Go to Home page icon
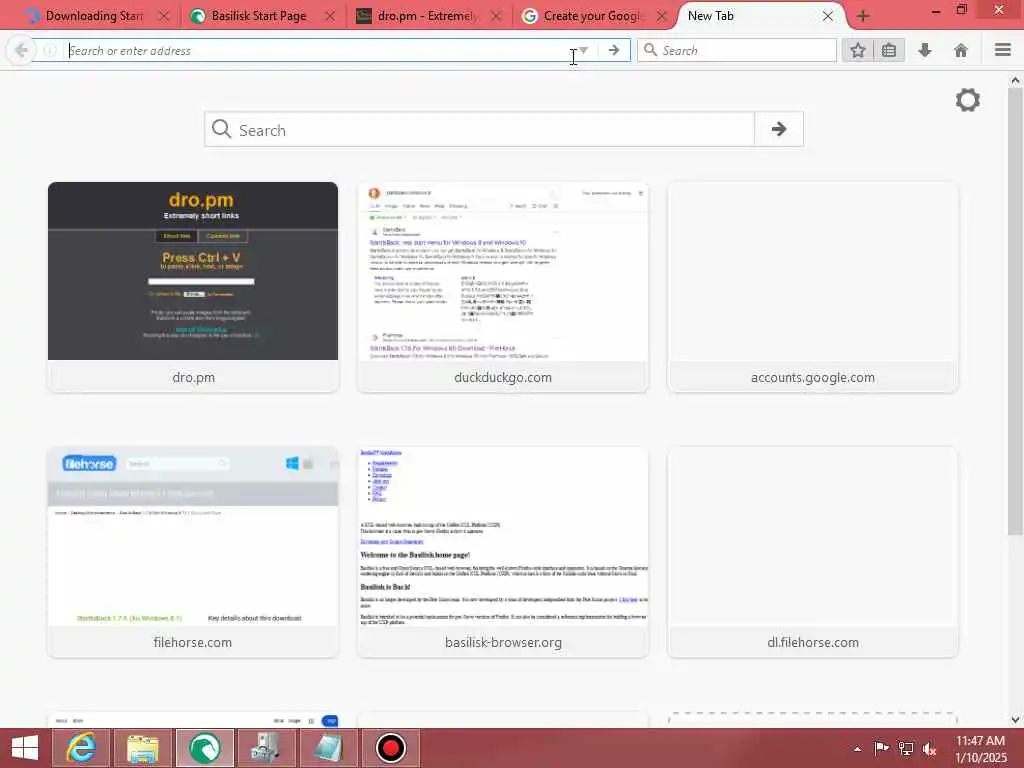This screenshot has height=768, width=1024. 961,50
